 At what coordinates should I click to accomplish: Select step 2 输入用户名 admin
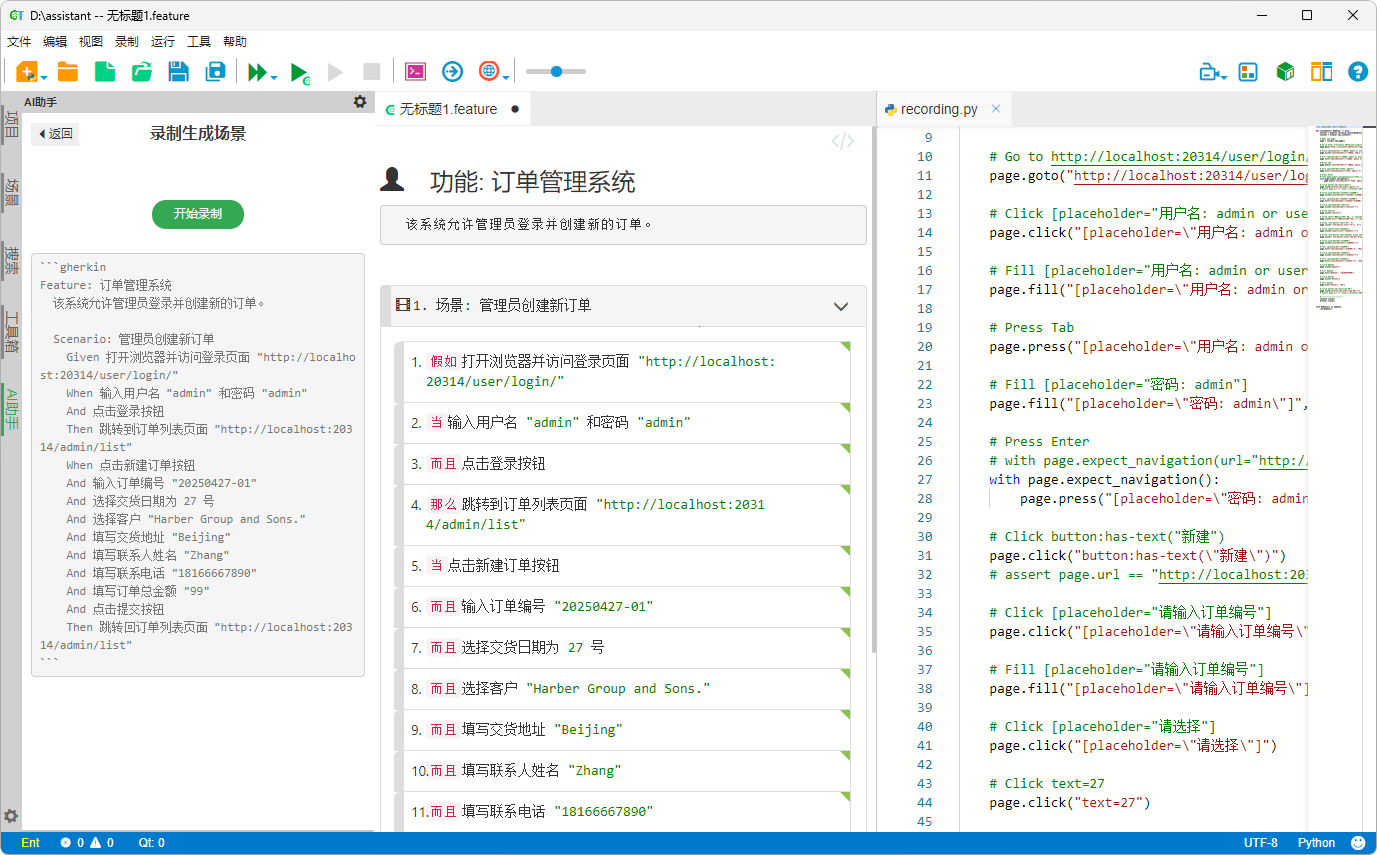pyautogui.click(x=622, y=423)
